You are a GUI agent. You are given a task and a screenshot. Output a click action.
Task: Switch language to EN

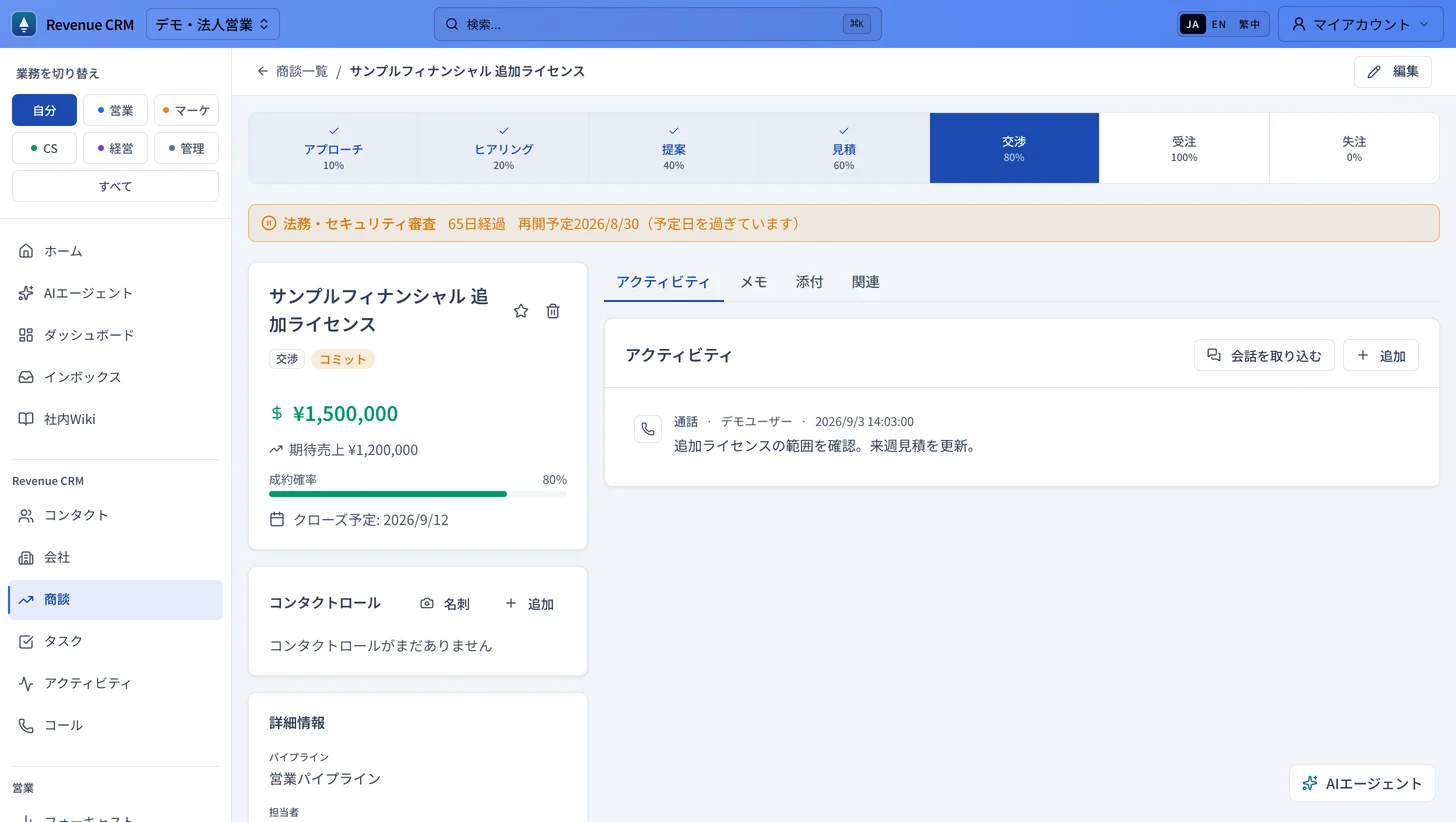(1218, 24)
